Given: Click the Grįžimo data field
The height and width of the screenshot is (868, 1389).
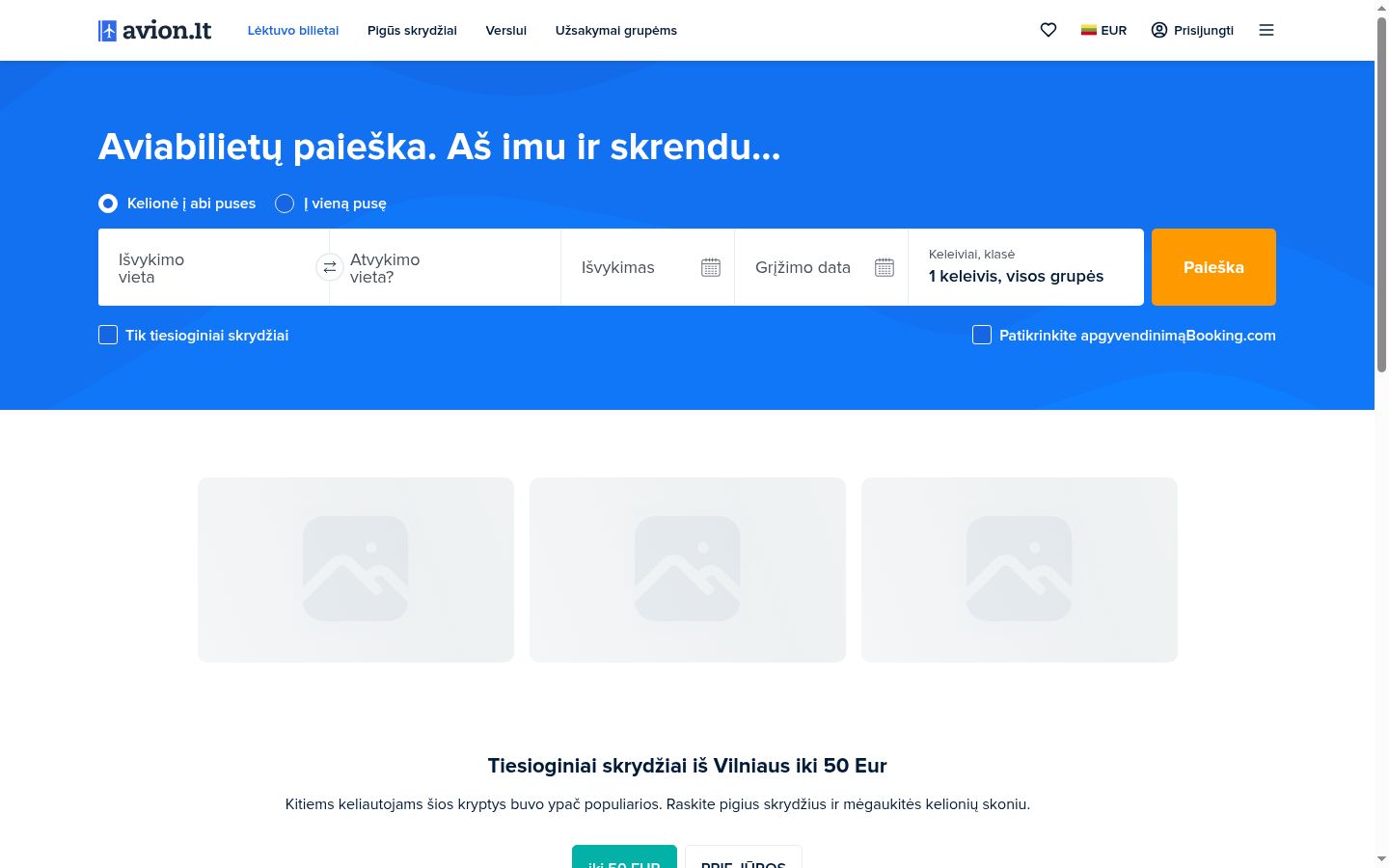Looking at the screenshot, I should (x=821, y=267).
